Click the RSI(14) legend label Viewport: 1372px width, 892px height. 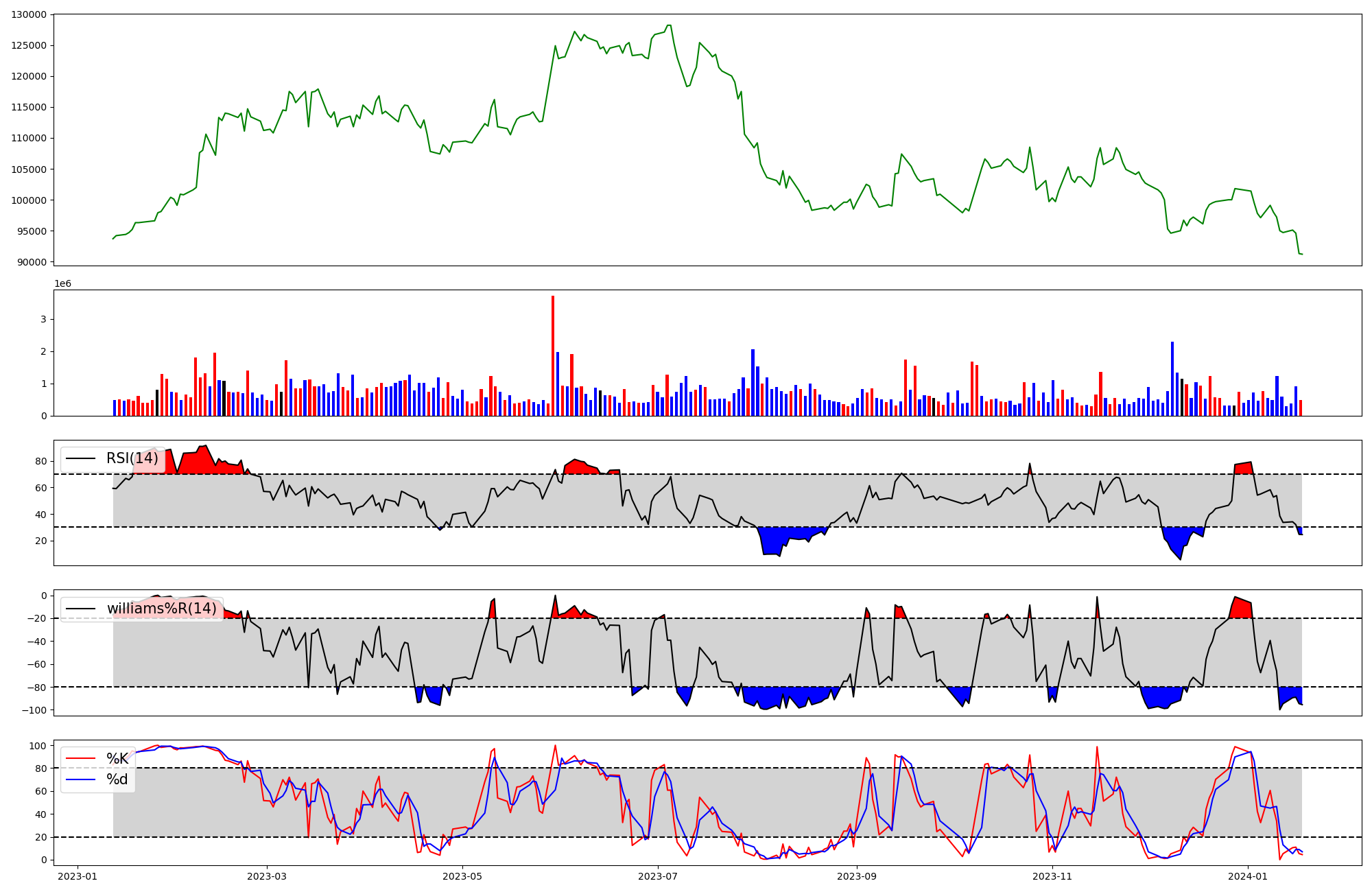(x=132, y=458)
